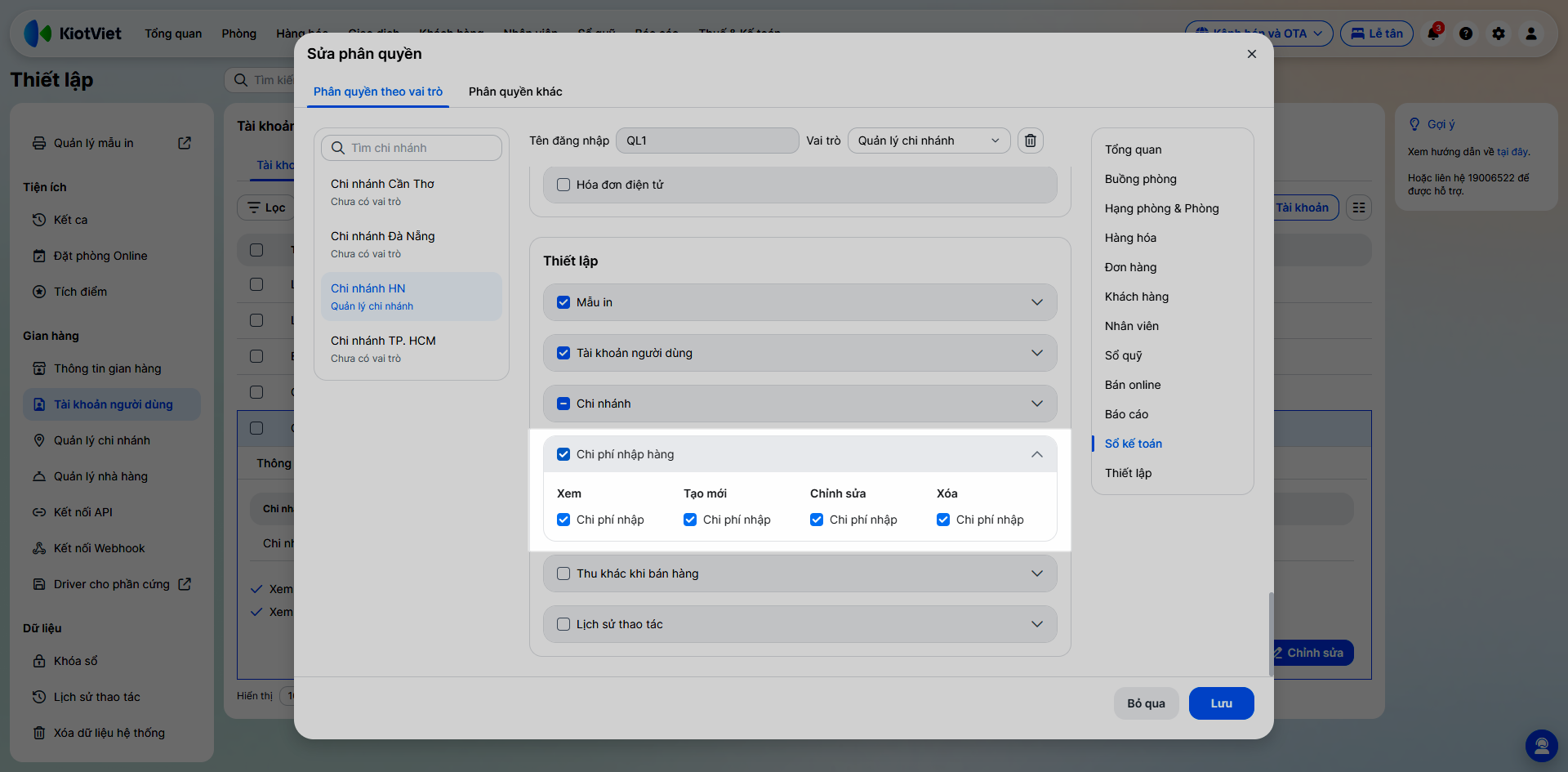The width and height of the screenshot is (1568, 772).
Task: Click the Xóa dữ liệu hệ thống trash icon
Action: 39,733
